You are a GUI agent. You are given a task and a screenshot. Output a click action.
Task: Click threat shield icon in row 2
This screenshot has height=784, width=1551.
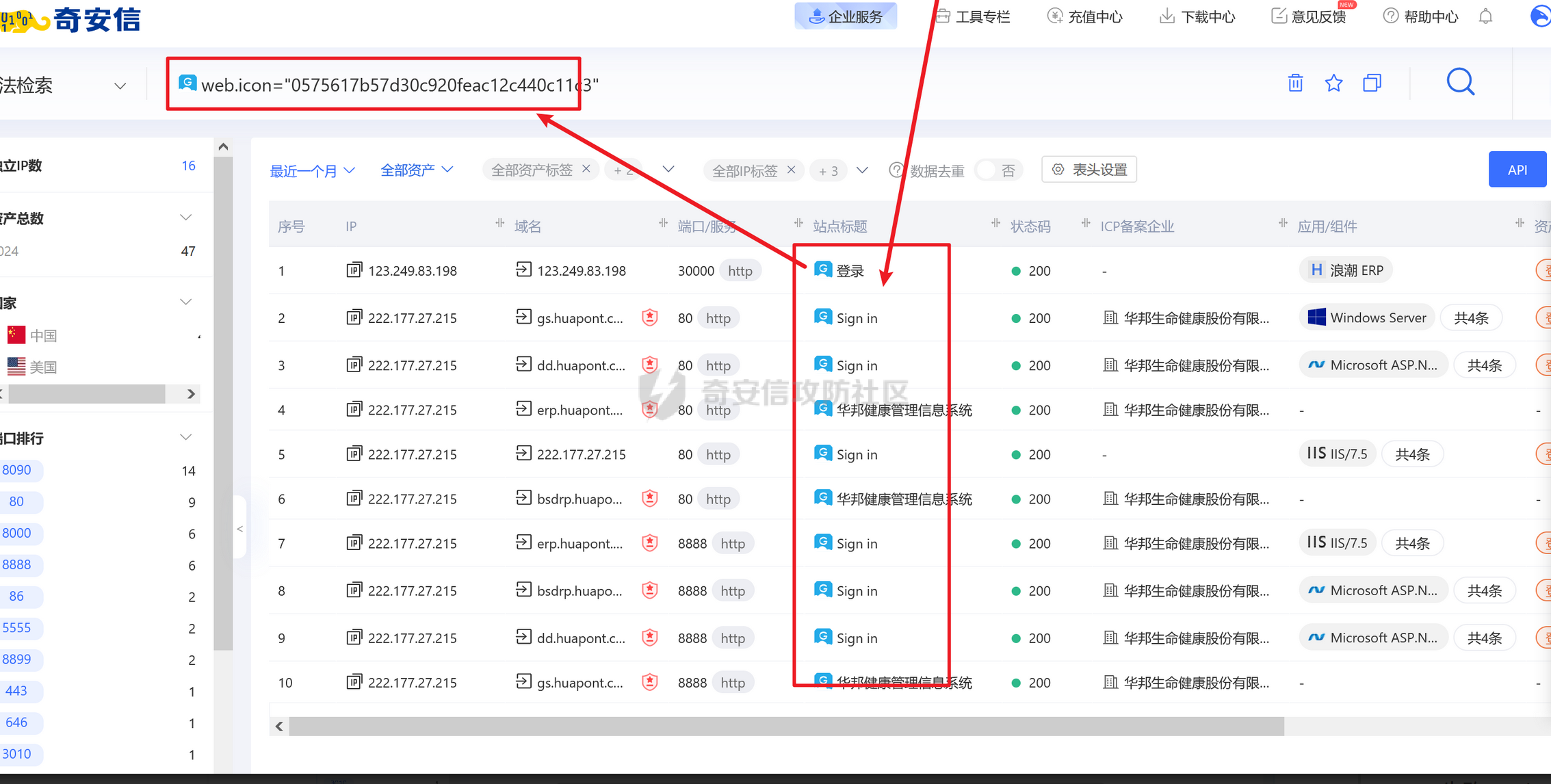[650, 317]
